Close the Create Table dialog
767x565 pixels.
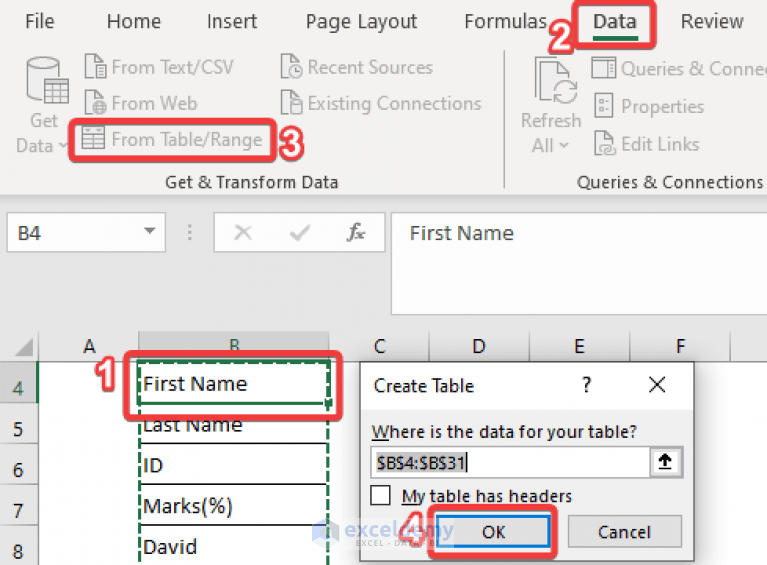coord(656,385)
